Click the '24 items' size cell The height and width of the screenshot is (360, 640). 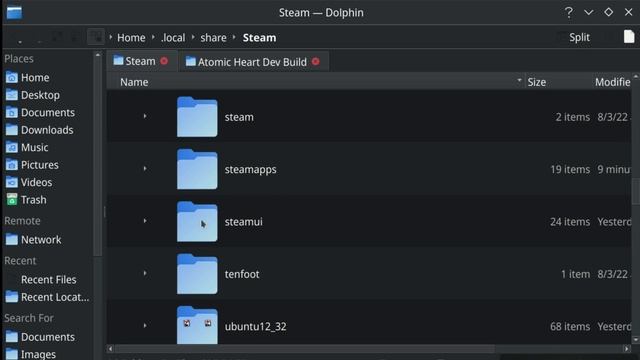pyautogui.click(x=570, y=222)
